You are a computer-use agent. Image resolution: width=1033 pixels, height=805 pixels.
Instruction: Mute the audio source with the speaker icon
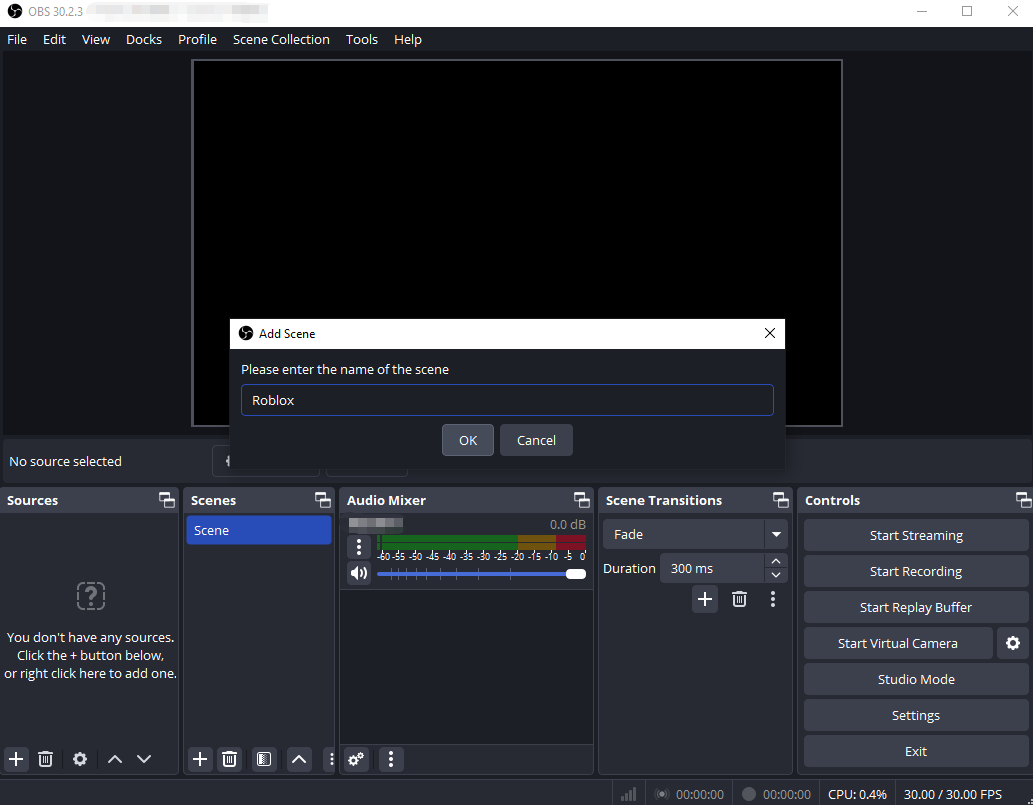tap(358, 572)
